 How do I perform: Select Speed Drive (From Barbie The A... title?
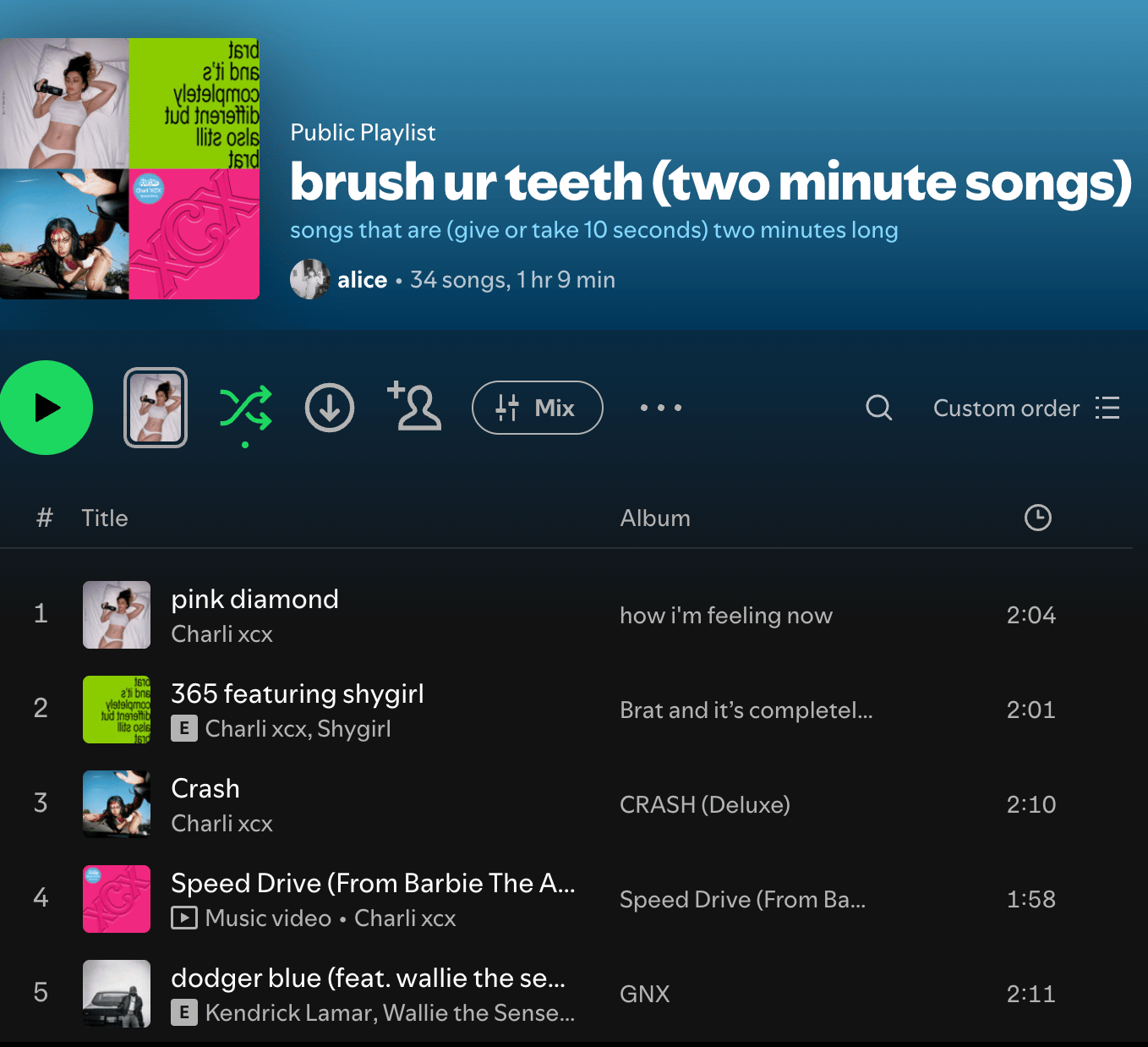[x=373, y=883]
